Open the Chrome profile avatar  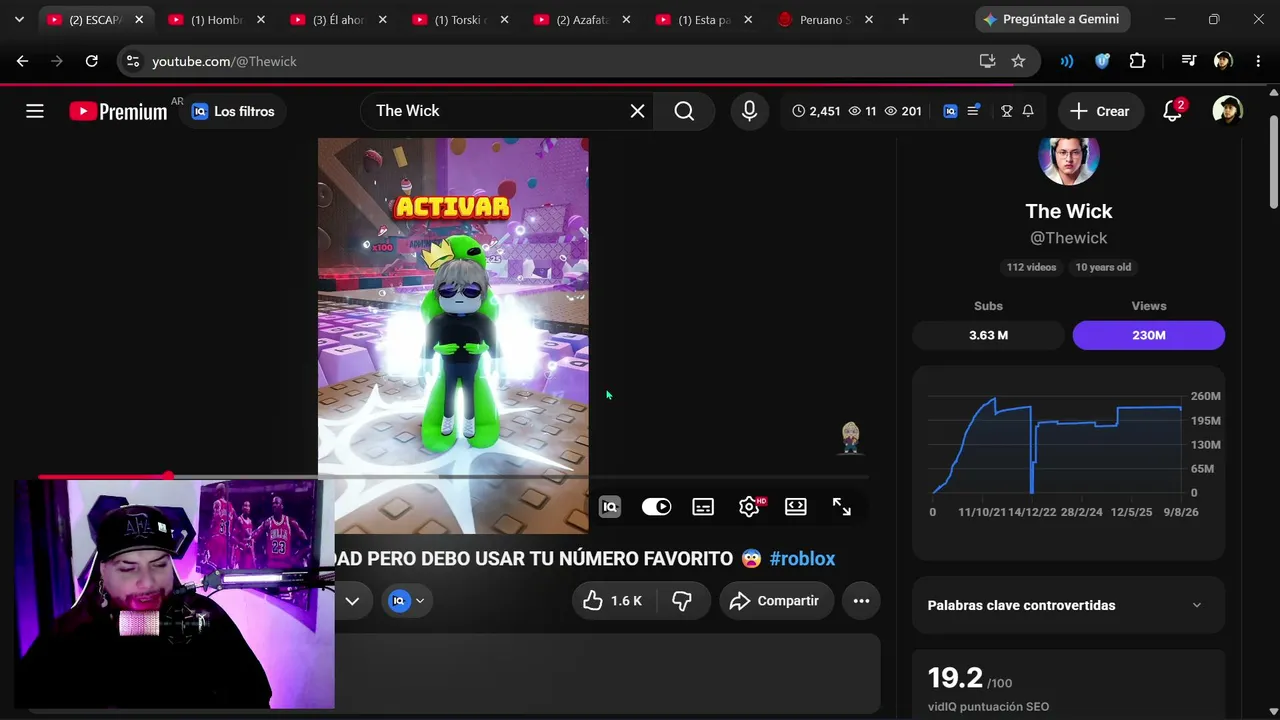[x=1223, y=61]
